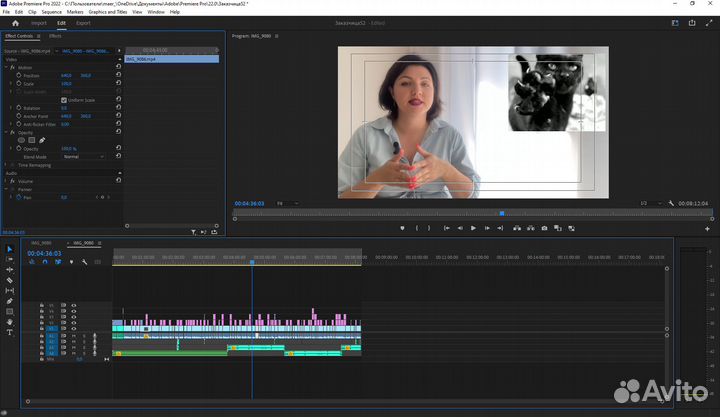Go to In point

(446, 228)
